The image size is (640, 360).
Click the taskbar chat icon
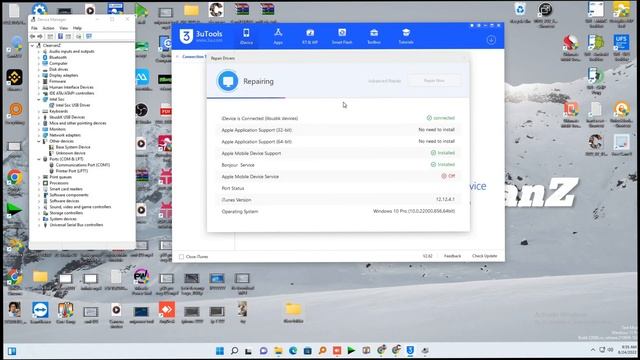(x=264, y=351)
